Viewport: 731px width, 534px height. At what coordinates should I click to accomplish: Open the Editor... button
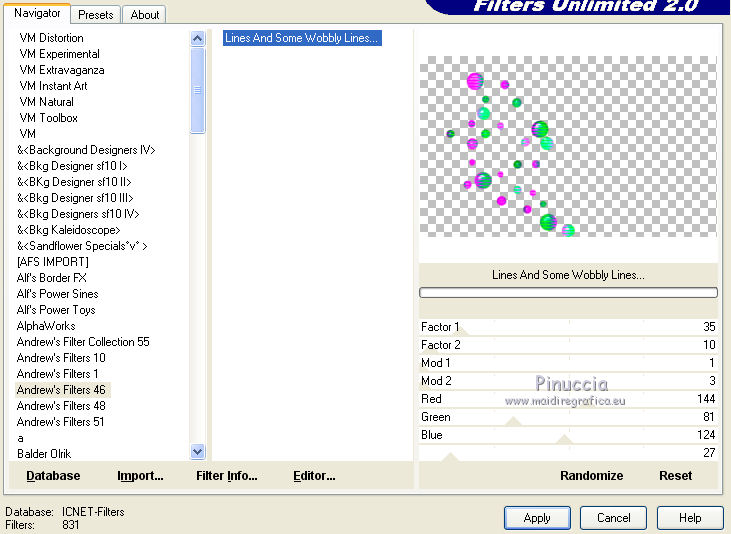[x=314, y=476]
